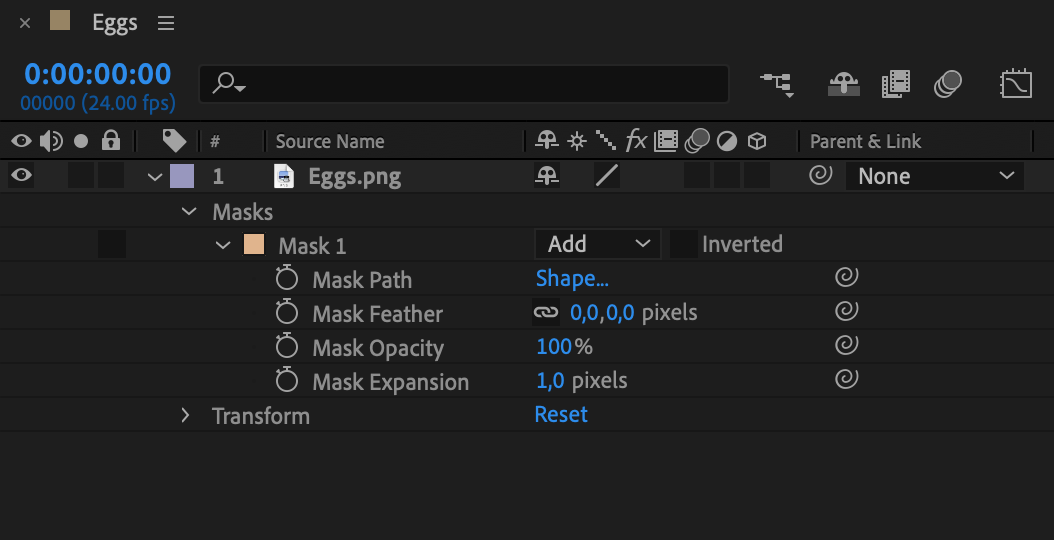This screenshot has height=540, width=1054.
Task: Click the Shape... mask path link
Action: [x=572, y=279]
